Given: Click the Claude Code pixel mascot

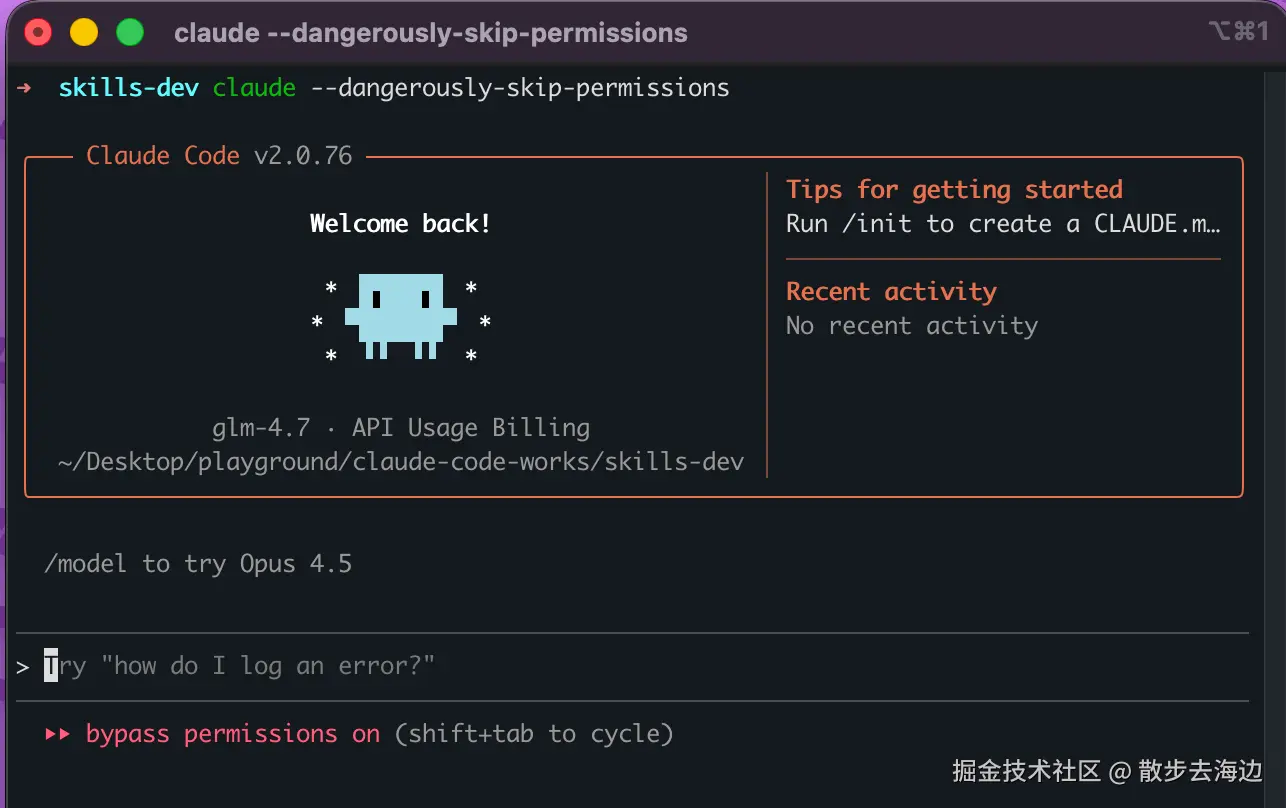Looking at the screenshot, I should [401, 316].
